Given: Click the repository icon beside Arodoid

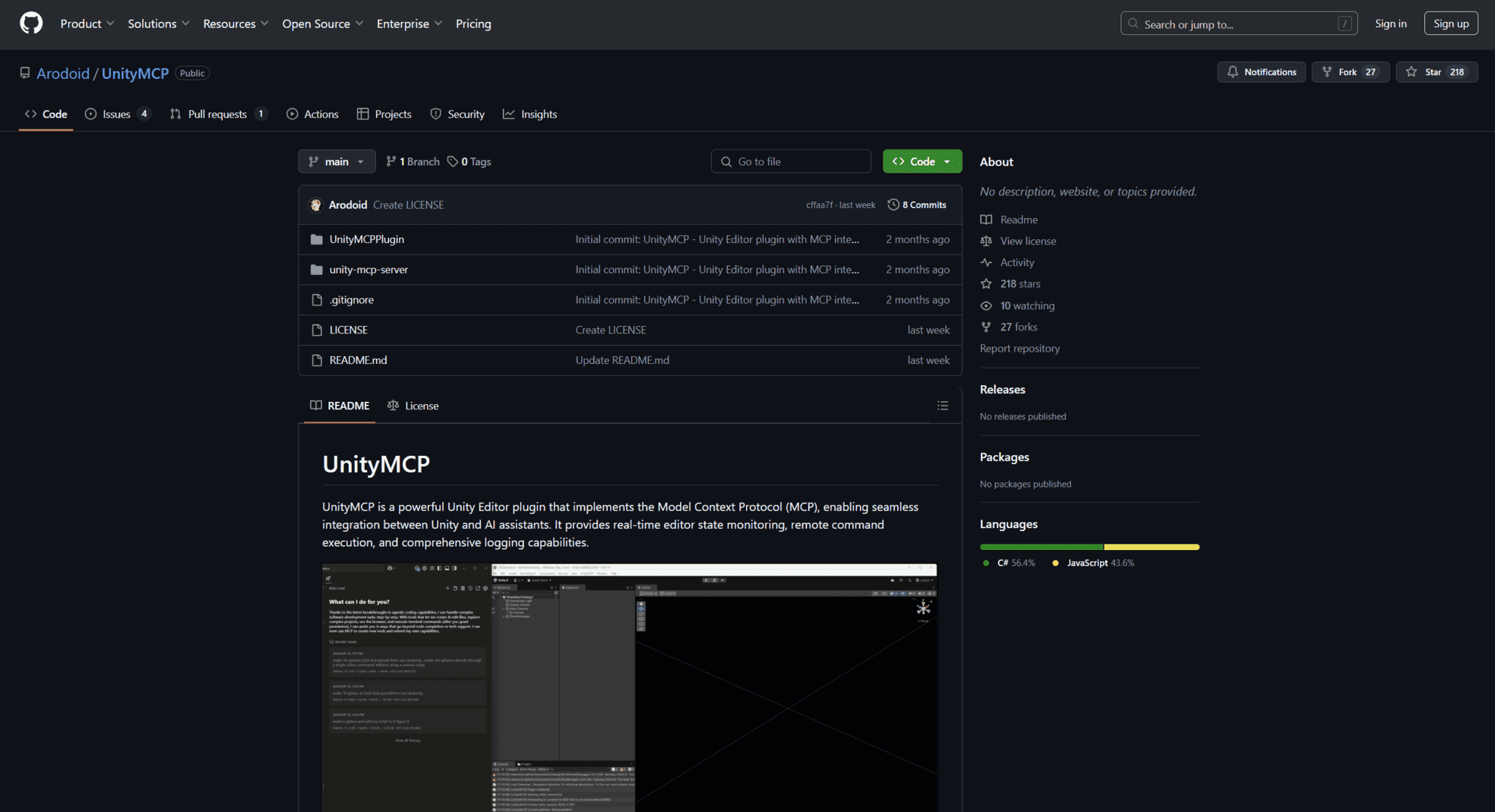Looking at the screenshot, I should click(25, 73).
